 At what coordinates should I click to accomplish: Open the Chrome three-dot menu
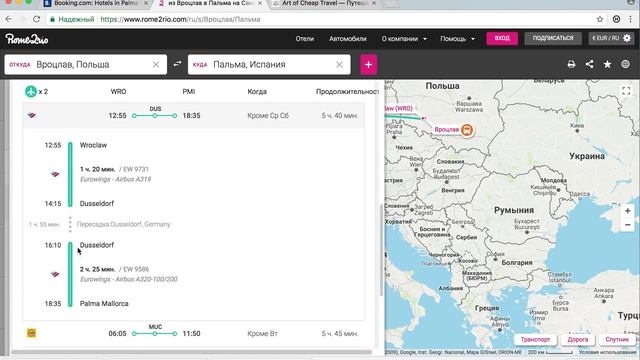631,19
